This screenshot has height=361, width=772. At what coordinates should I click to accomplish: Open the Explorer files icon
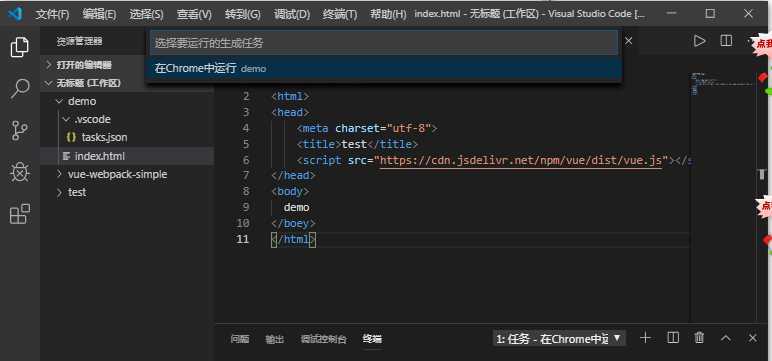click(20, 47)
